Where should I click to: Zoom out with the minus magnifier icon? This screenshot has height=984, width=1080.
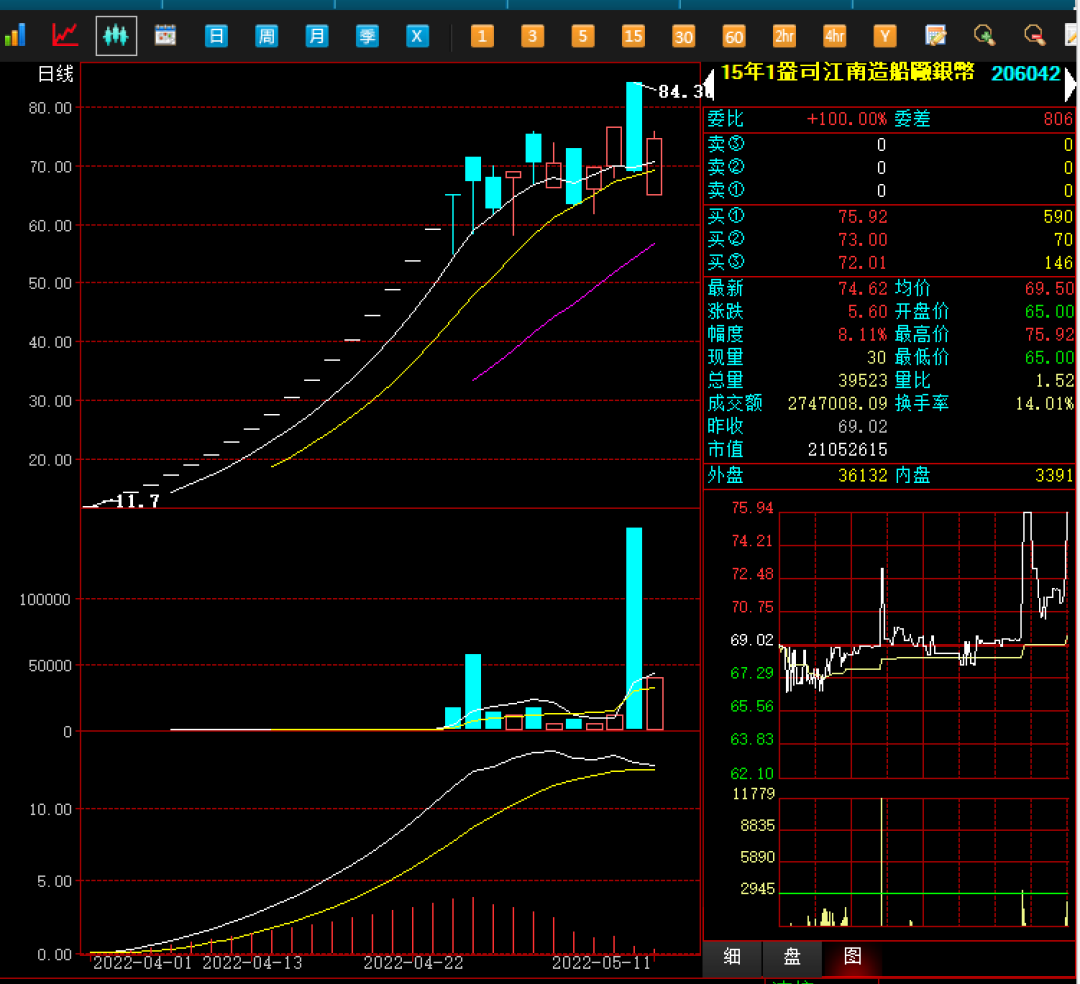coord(1035,36)
